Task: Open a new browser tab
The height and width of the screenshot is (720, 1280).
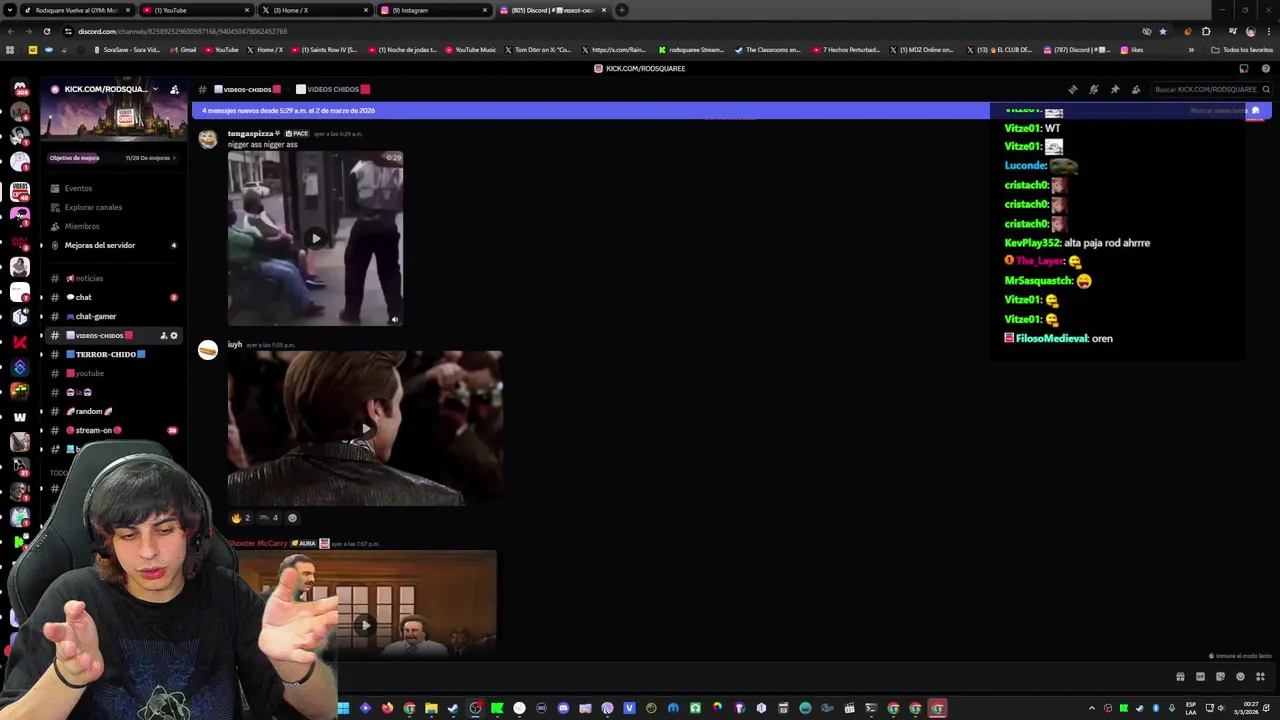Action: [622, 10]
